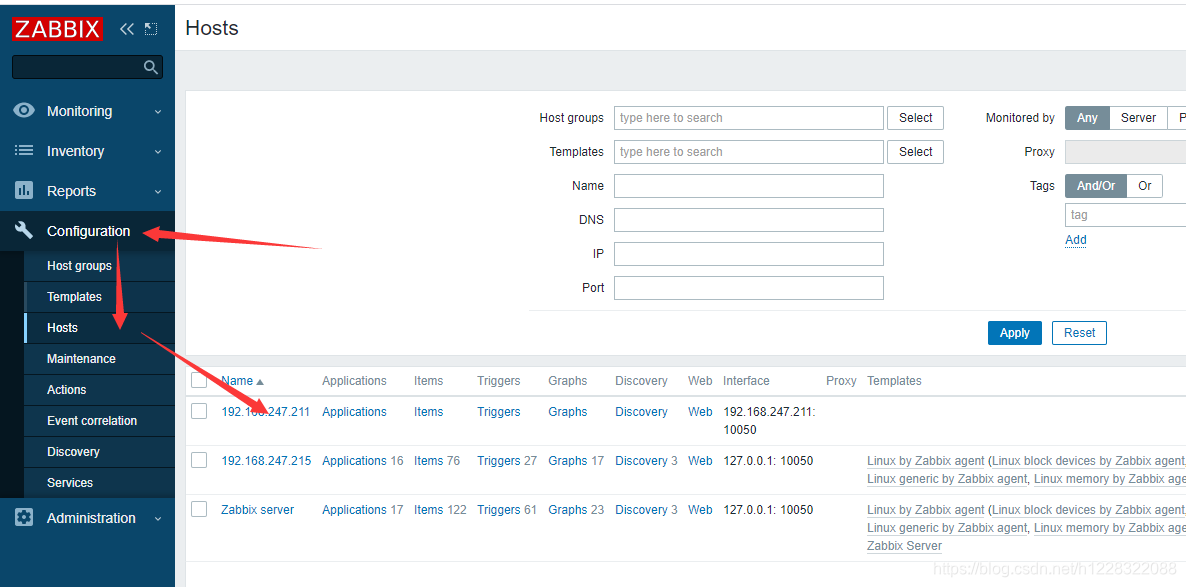
Task: Open Discovery 3 for Zabbix server
Action: 641,510
